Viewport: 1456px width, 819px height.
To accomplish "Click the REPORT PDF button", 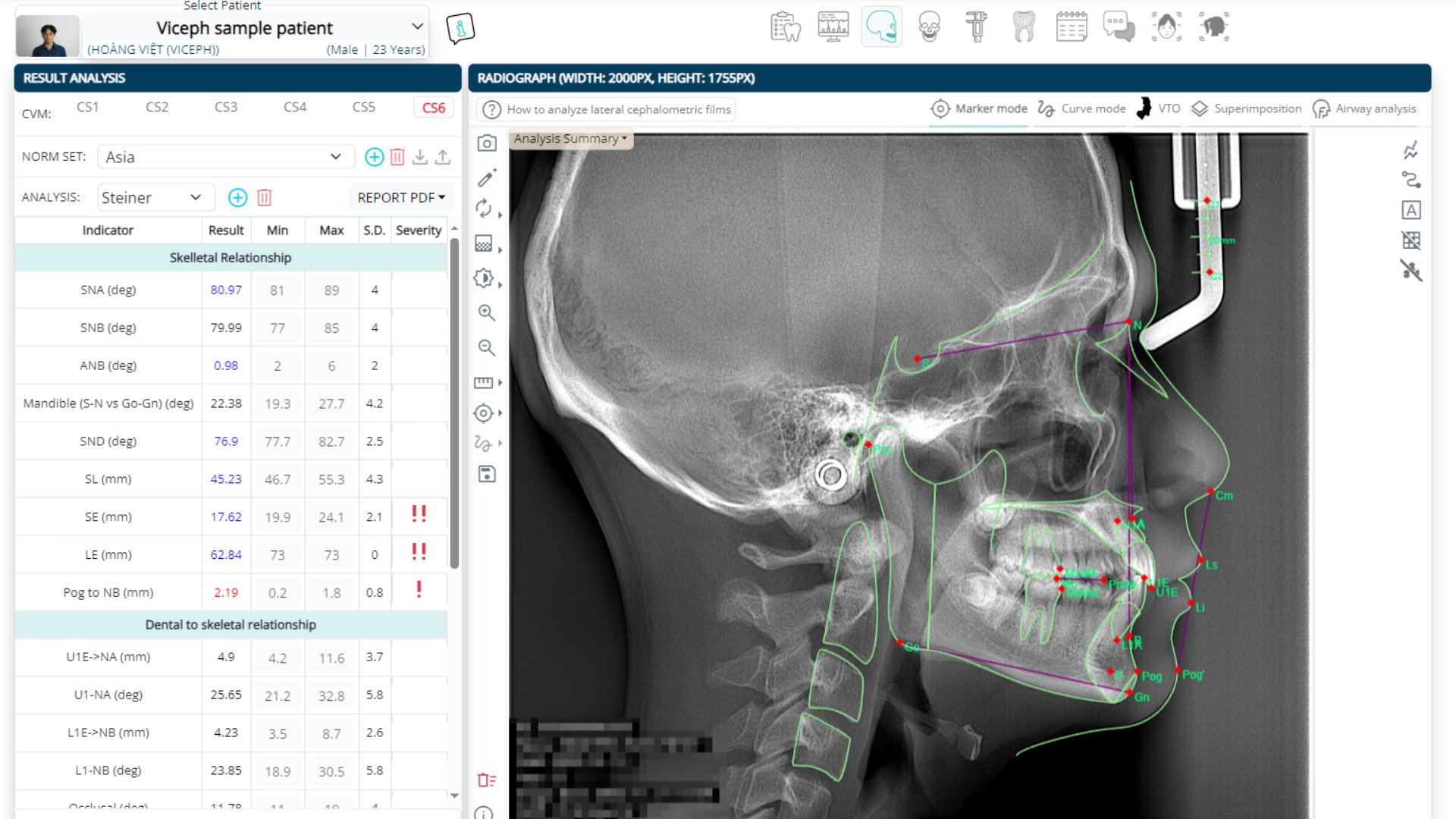I will click(401, 198).
